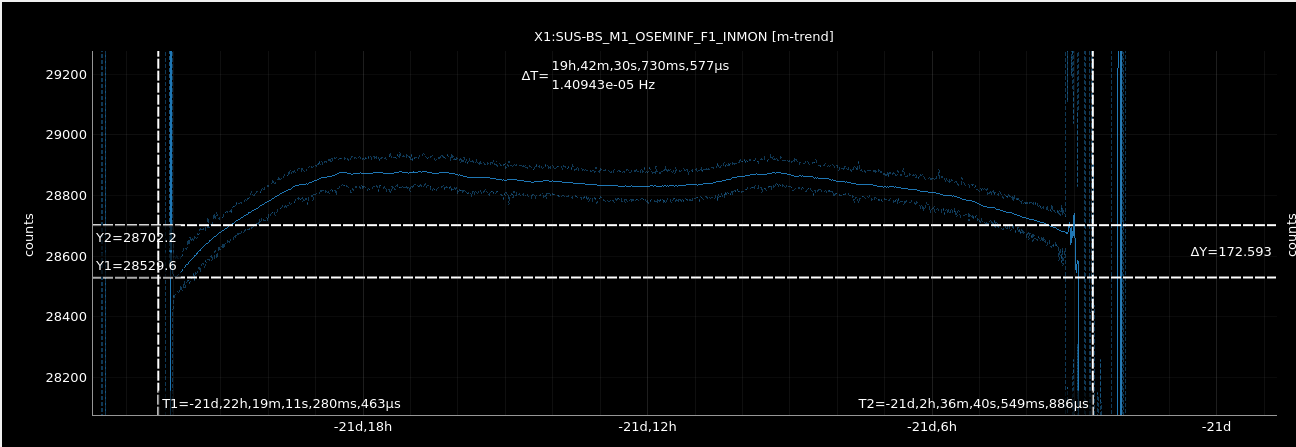Viewport: 1296px width, 447px height.
Task: Grab the T2 vertical dashed cursor line
Action: pos(1092,233)
